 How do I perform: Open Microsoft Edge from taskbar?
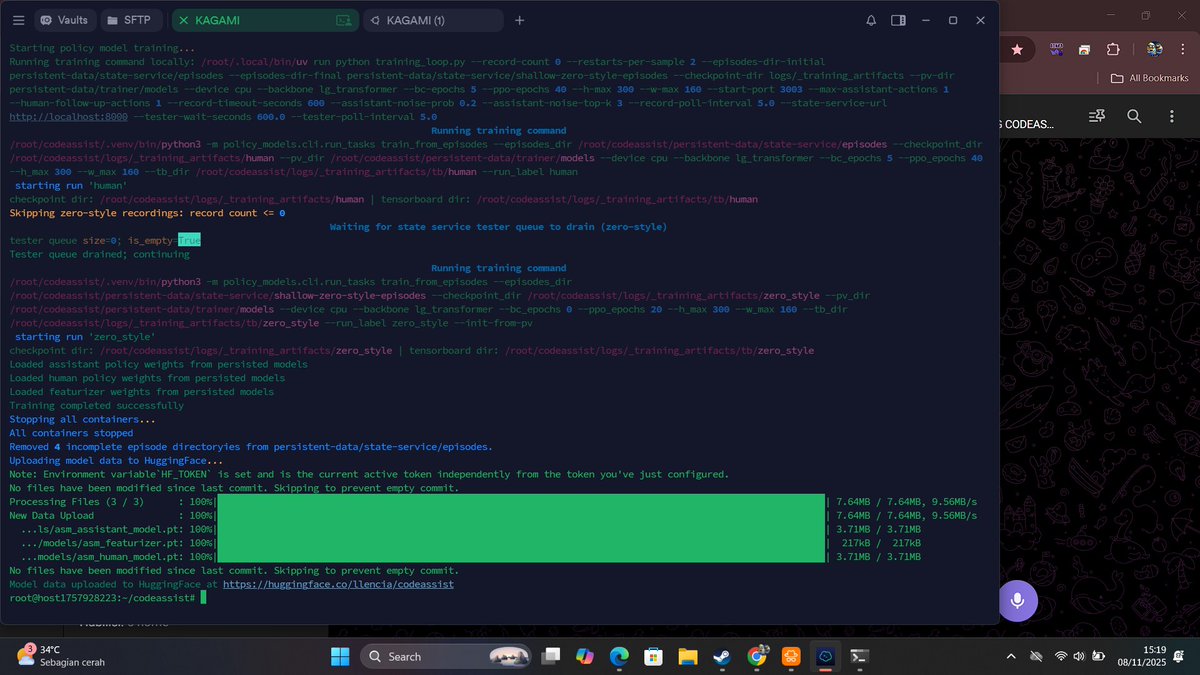pos(619,656)
